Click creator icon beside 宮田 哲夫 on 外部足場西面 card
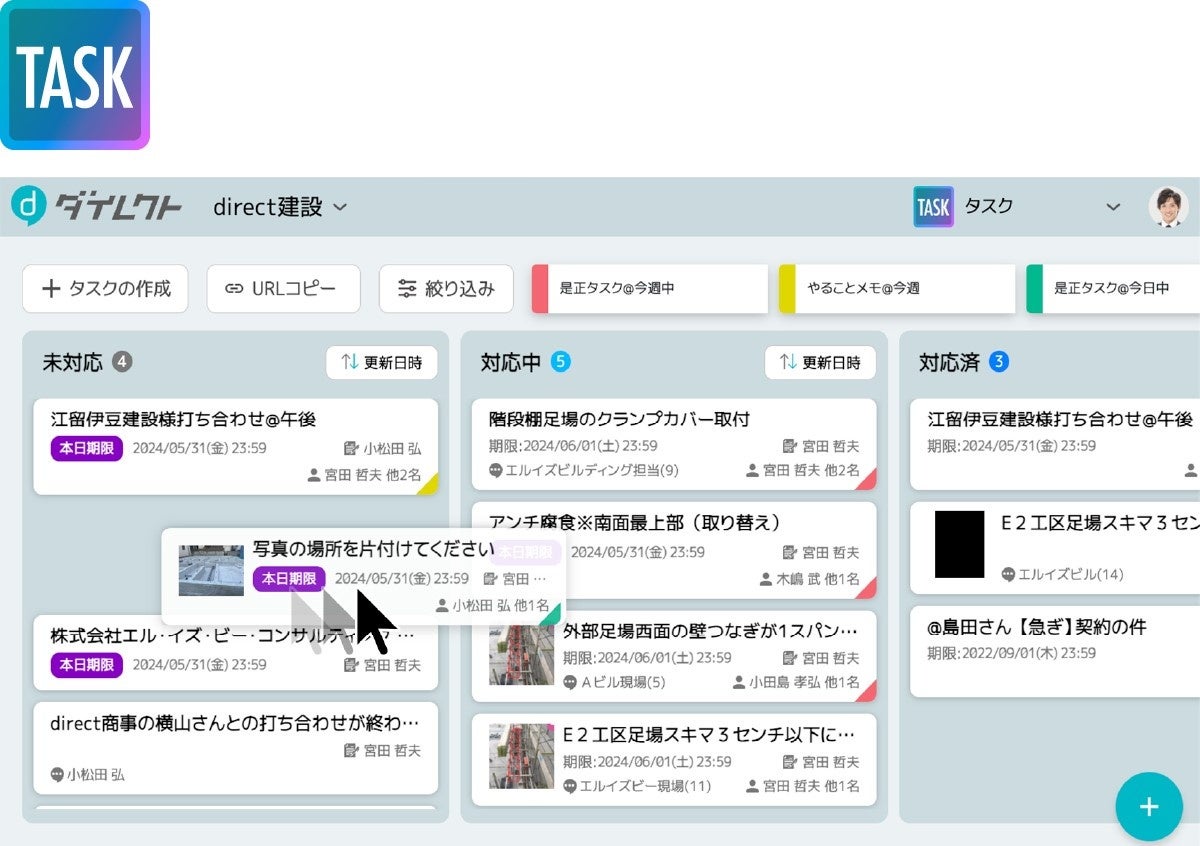Screen dimensions: 1200x846 click(x=790, y=658)
